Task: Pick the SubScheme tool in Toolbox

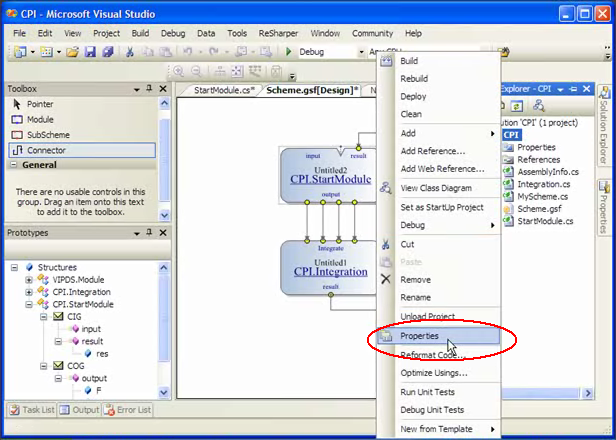Action: coord(48,135)
